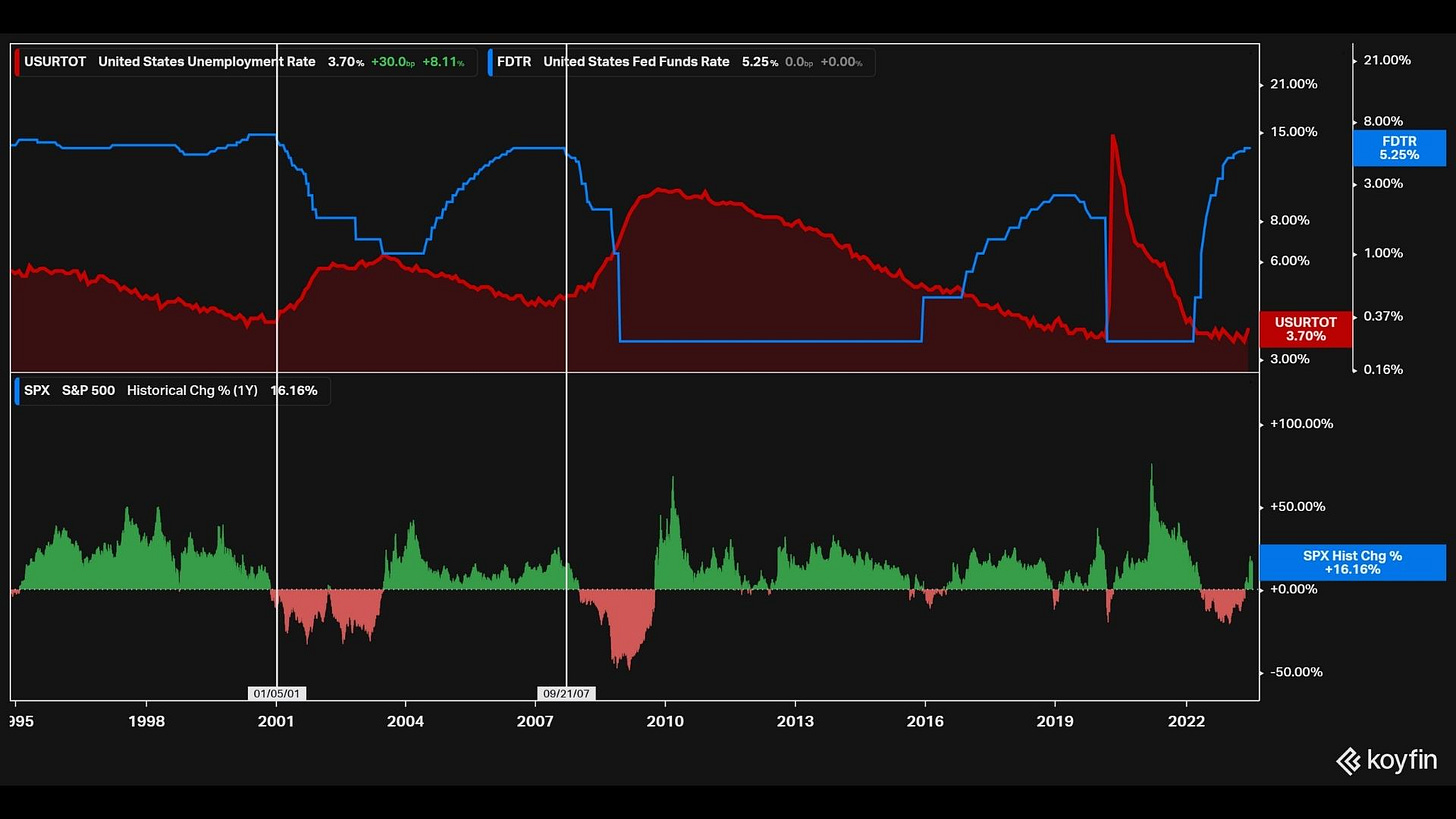Click the blue FDTR 5.25% axis tag
This screenshot has width=1456, height=819.
coord(1399,148)
